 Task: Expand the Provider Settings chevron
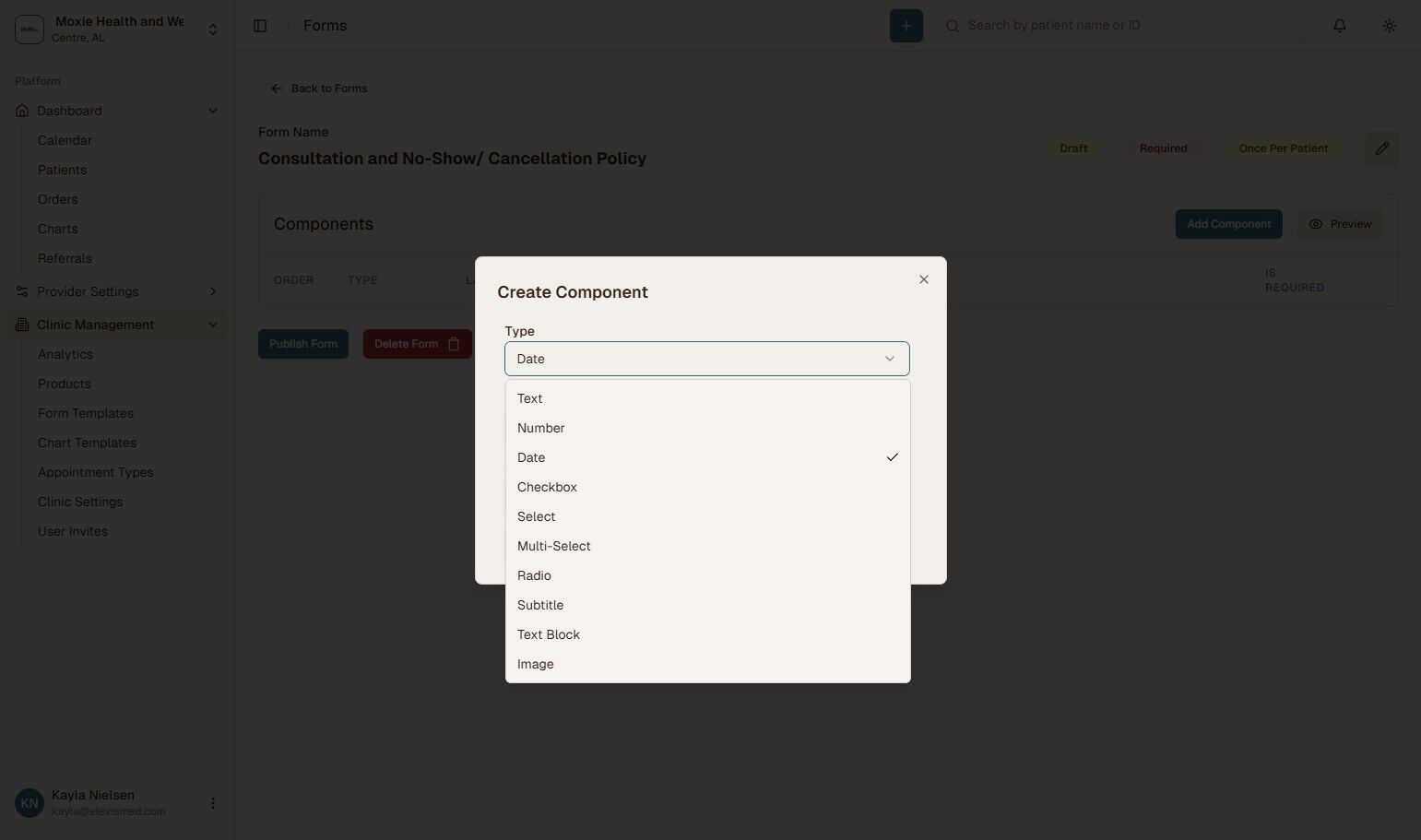pos(213,291)
